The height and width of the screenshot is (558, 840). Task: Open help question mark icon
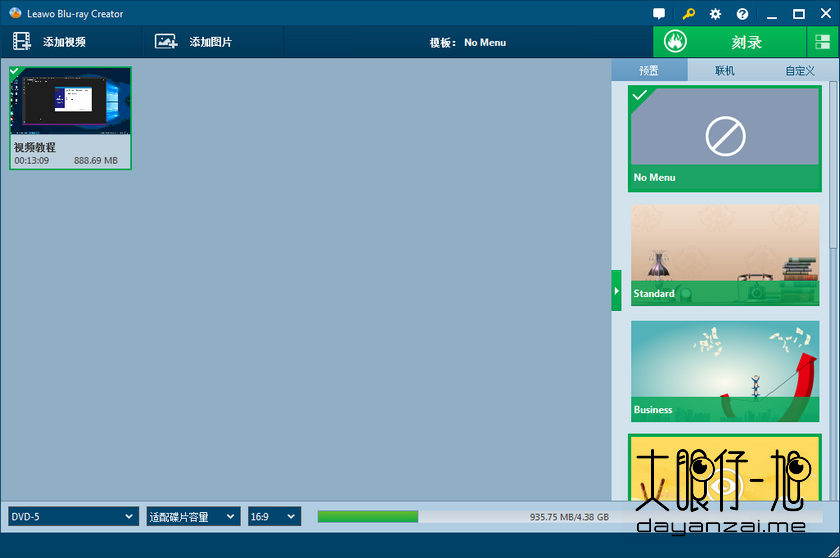pos(742,14)
